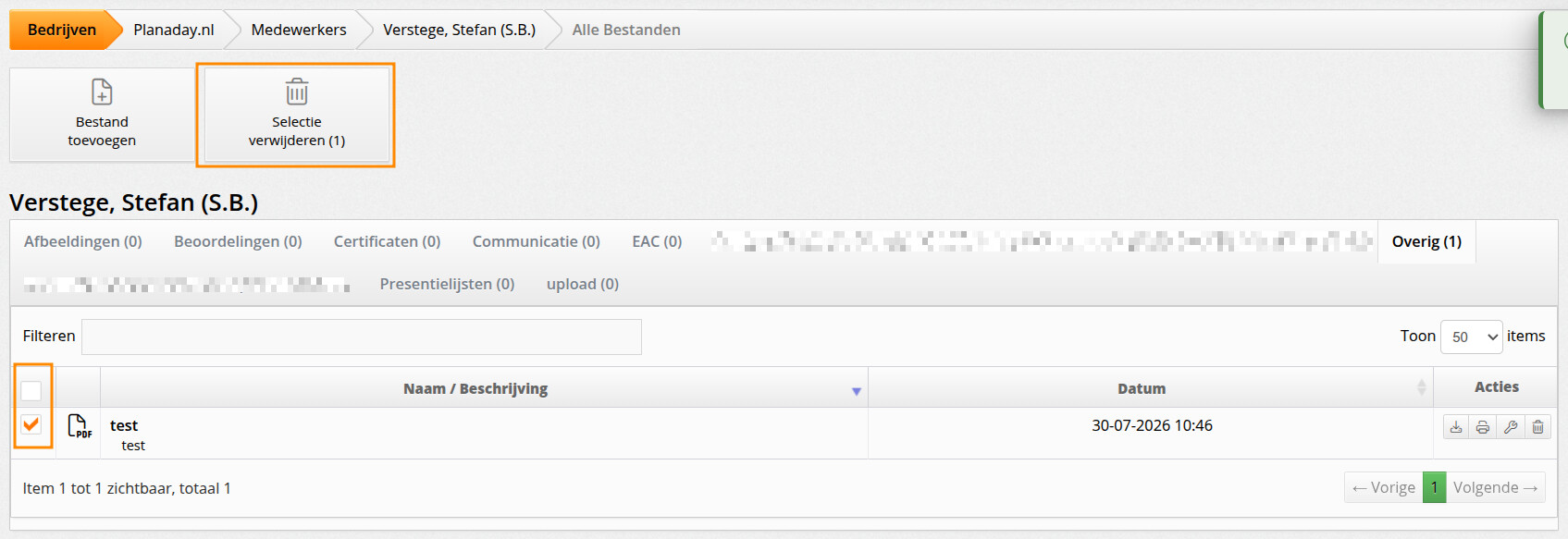The image size is (1568, 539).
Task: Click the Filteren input field
Action: pos(362,337)
